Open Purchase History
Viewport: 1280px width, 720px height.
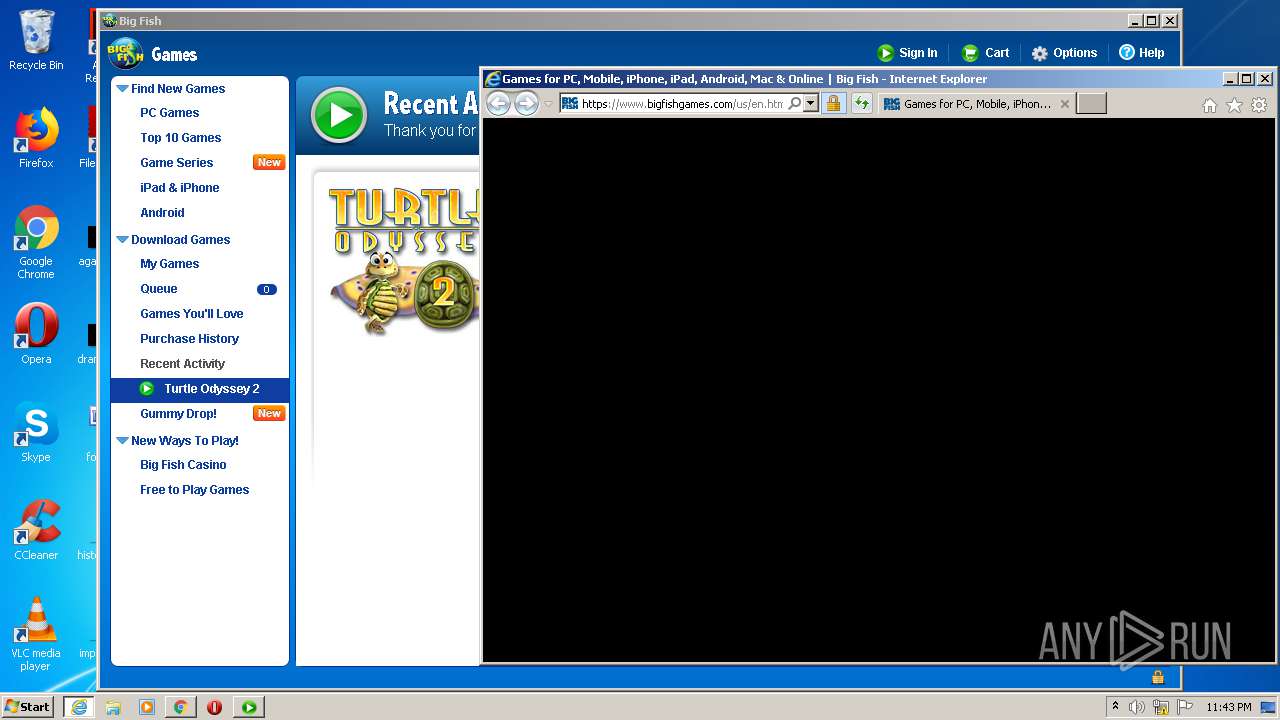(x=189, y=339)
